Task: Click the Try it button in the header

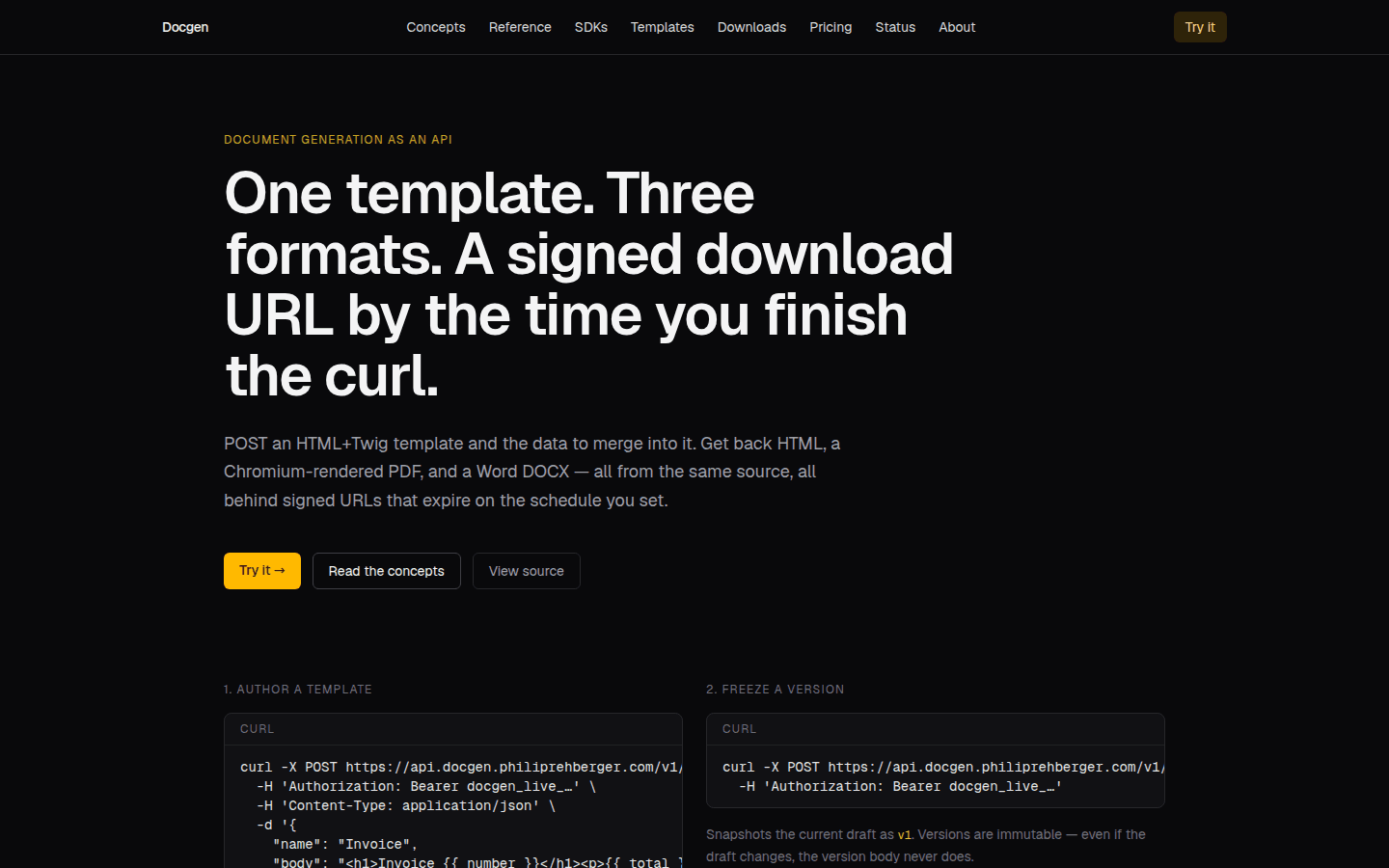Action: [1200, 27]
